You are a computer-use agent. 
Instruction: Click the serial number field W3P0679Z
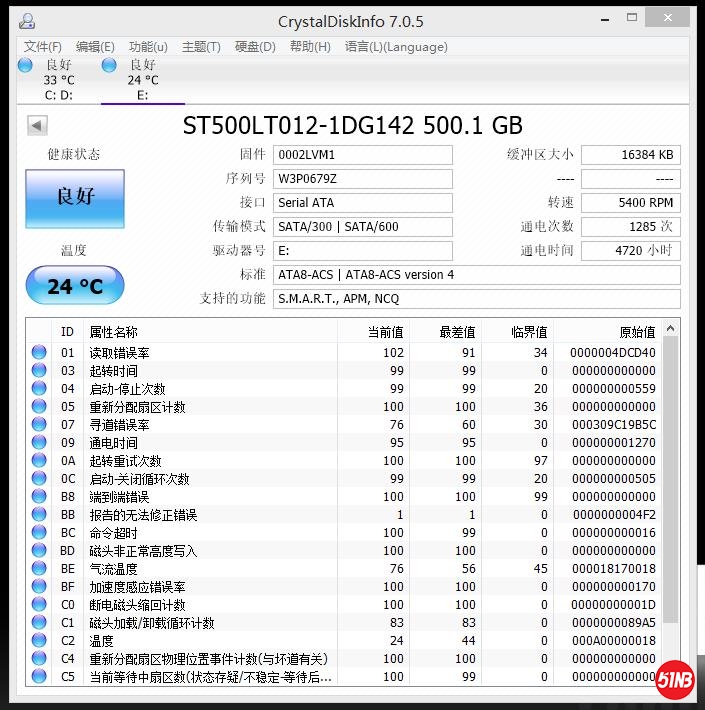coord(362,178)
